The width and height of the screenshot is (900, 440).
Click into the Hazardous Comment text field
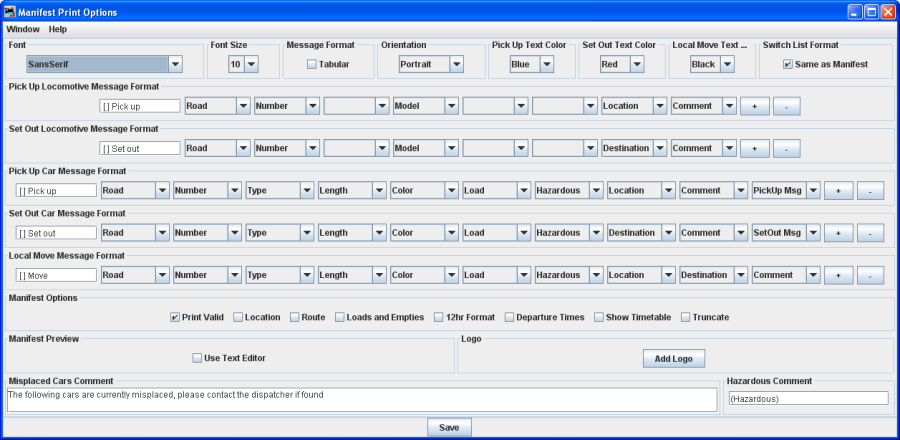tap(807, 398)
